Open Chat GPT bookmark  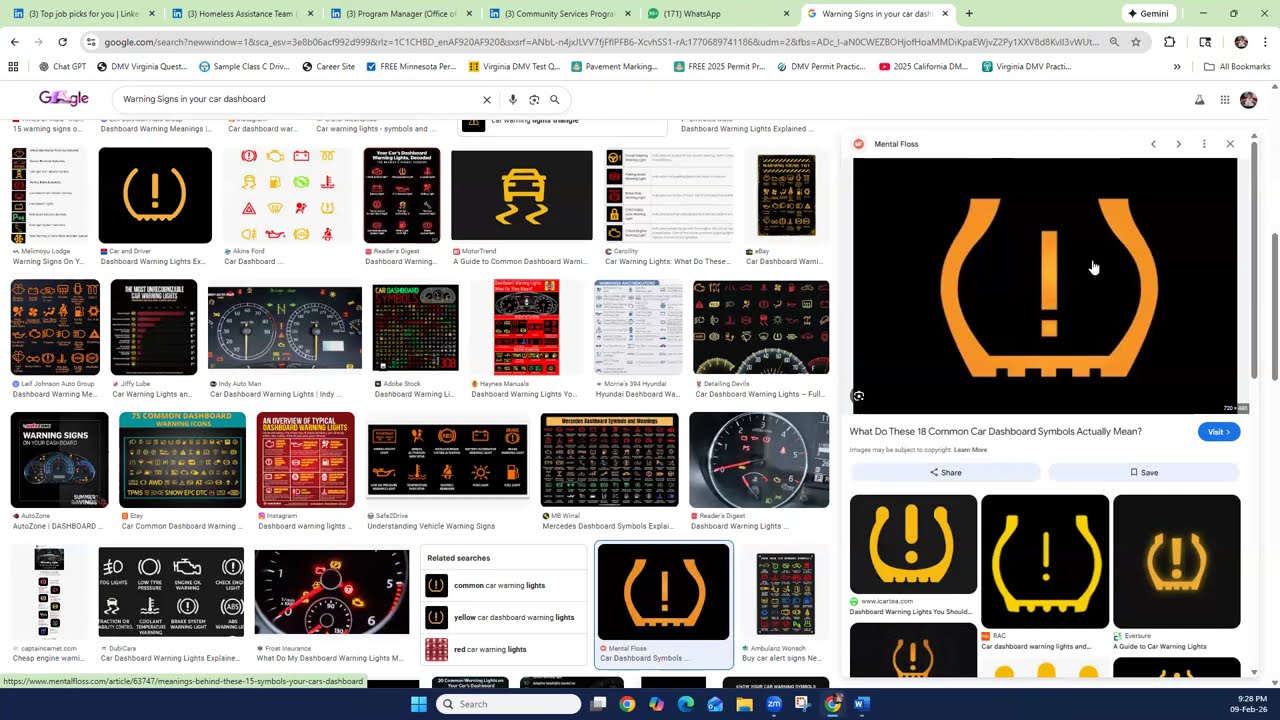[62, 67]
